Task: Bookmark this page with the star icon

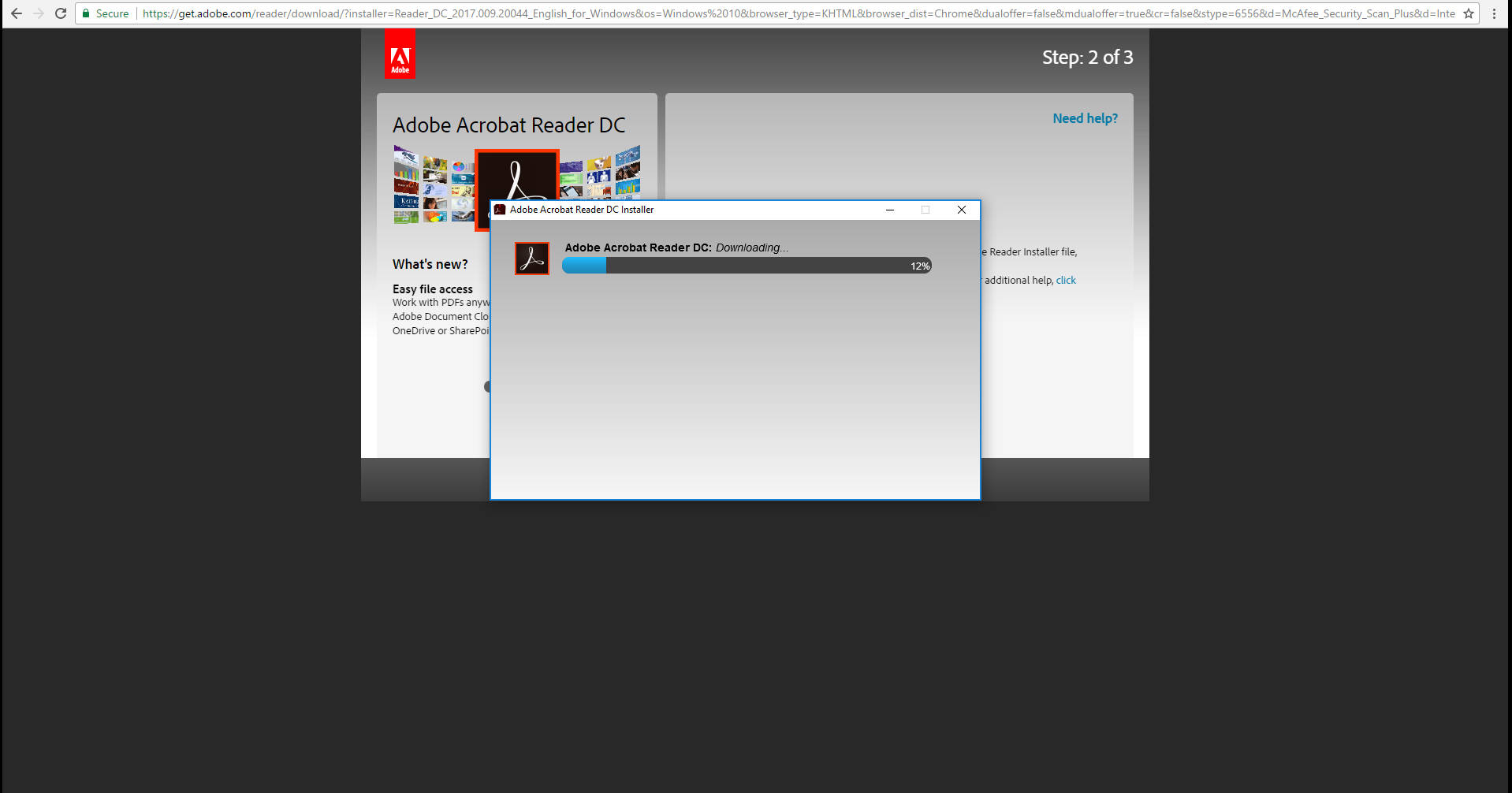Action: (1469, 13)
